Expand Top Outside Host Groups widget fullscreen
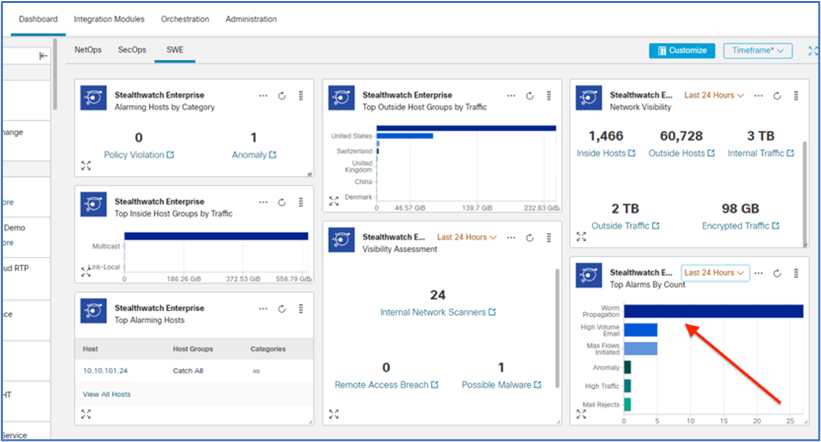 (334, 201)
